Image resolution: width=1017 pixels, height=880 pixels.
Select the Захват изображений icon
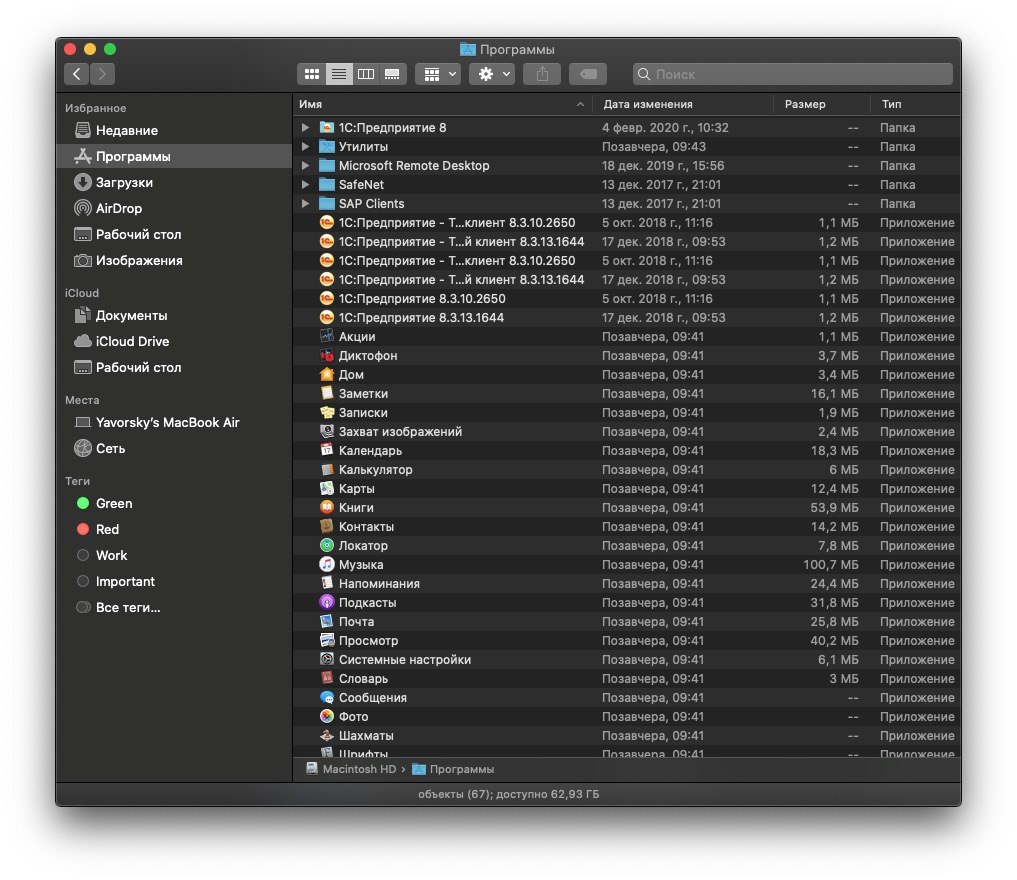(x=327, y=431)
